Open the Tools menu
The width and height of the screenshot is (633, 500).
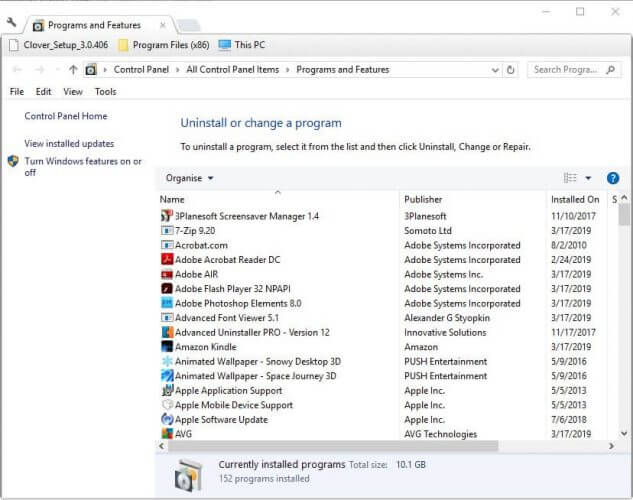point(105,92)
